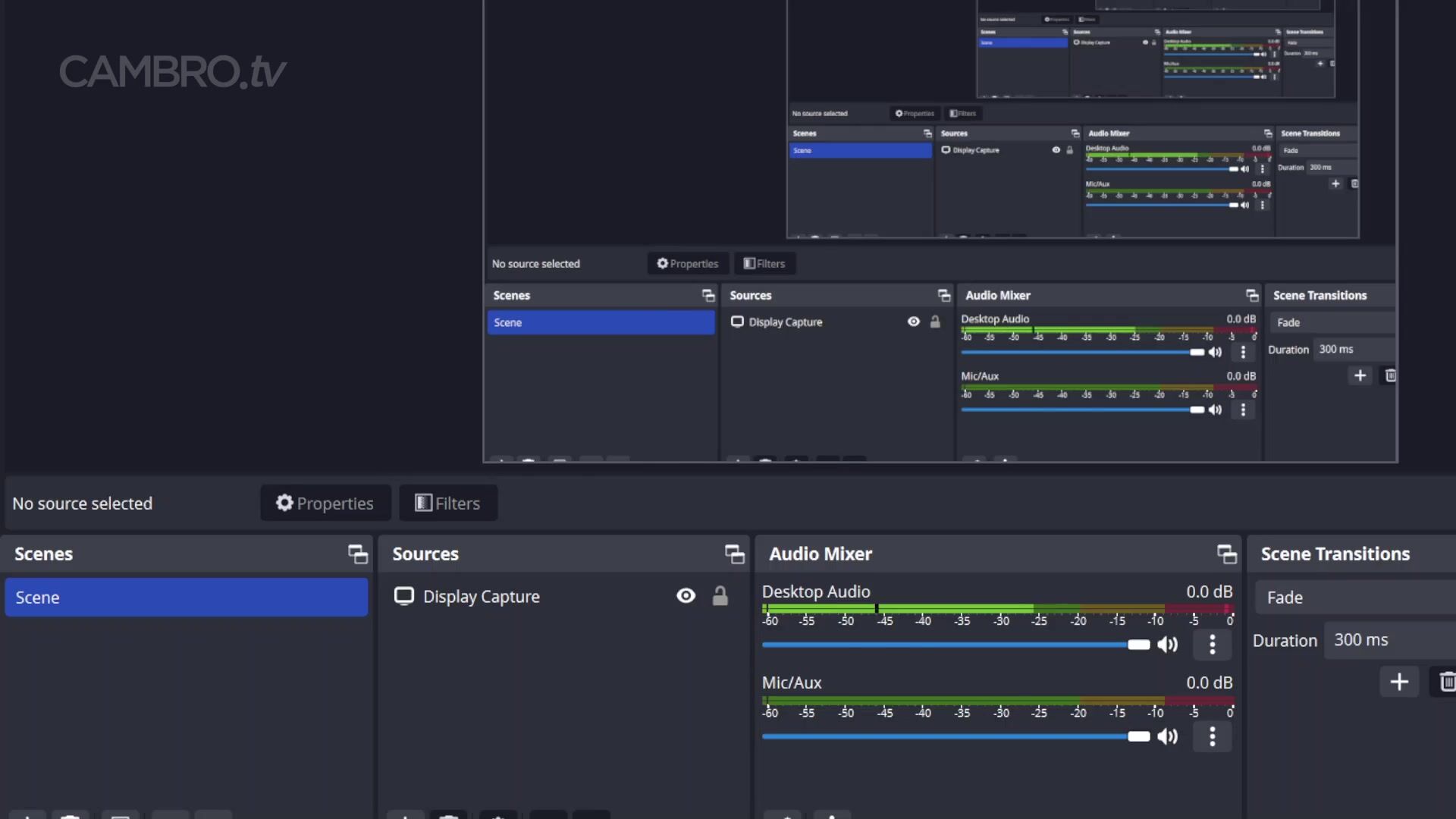Pop out the main Audio Mixer dock
This screenshot has width=1456, height=819.
(x=1226, y=554)
